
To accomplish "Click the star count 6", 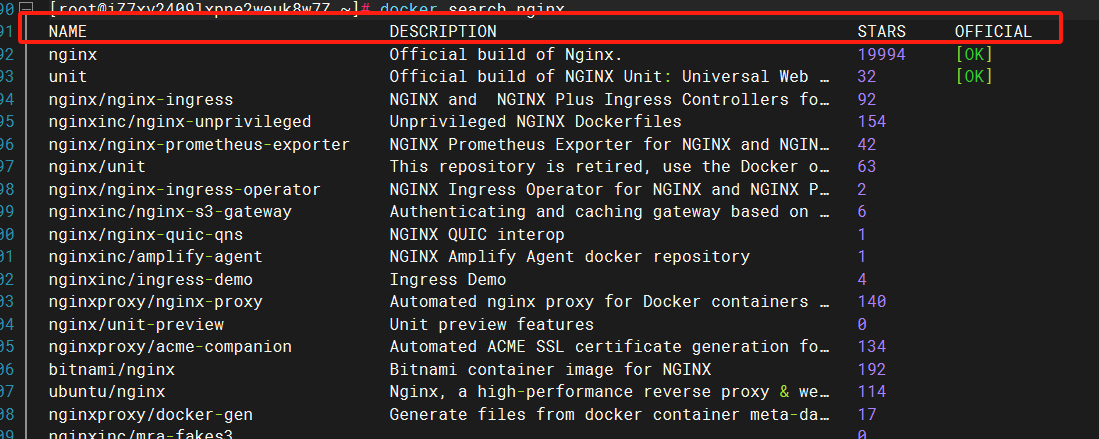I will [x=862, y=212].
